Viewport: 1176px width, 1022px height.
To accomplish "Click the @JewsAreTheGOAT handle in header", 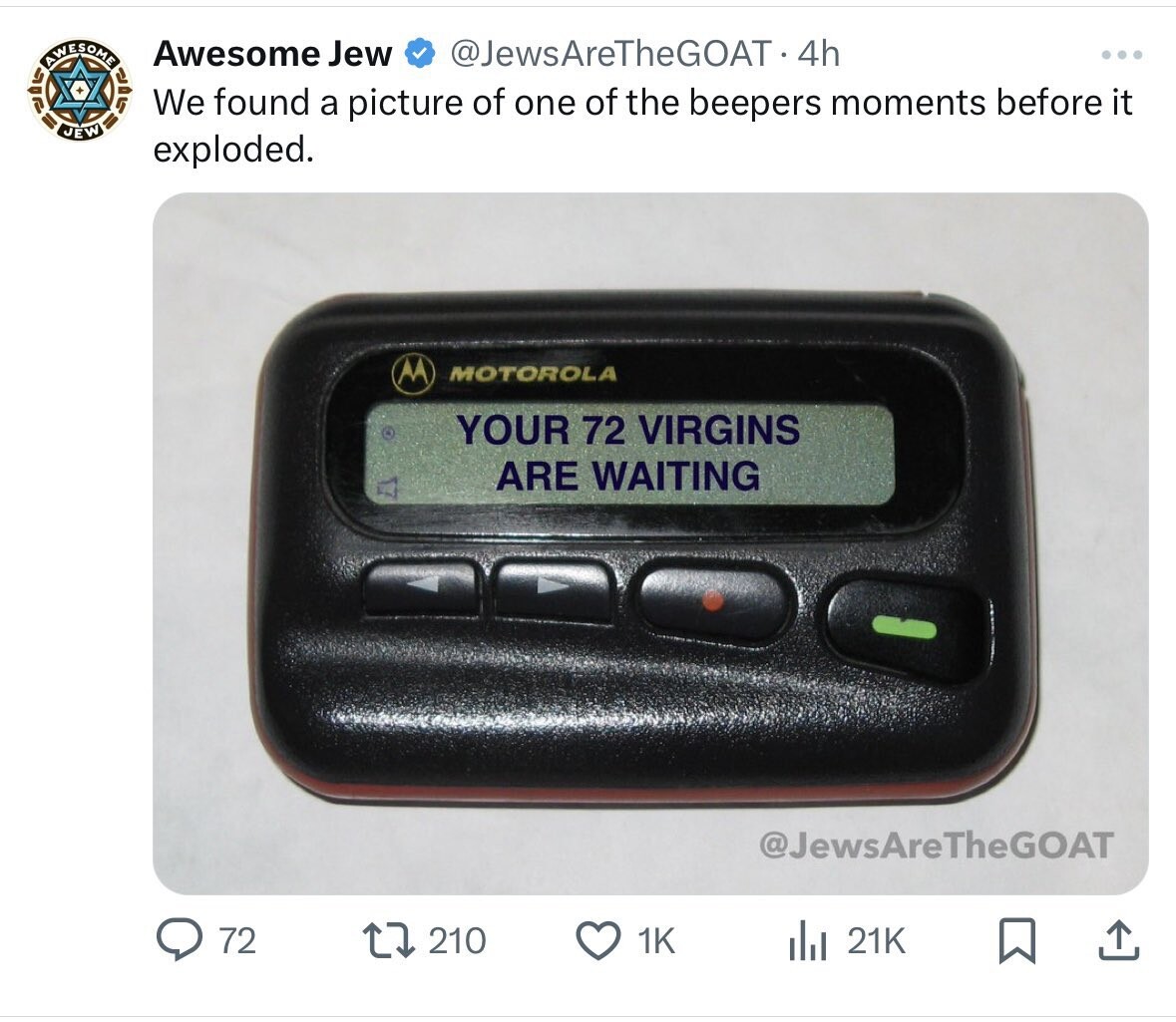I will (x=610, y=54).
